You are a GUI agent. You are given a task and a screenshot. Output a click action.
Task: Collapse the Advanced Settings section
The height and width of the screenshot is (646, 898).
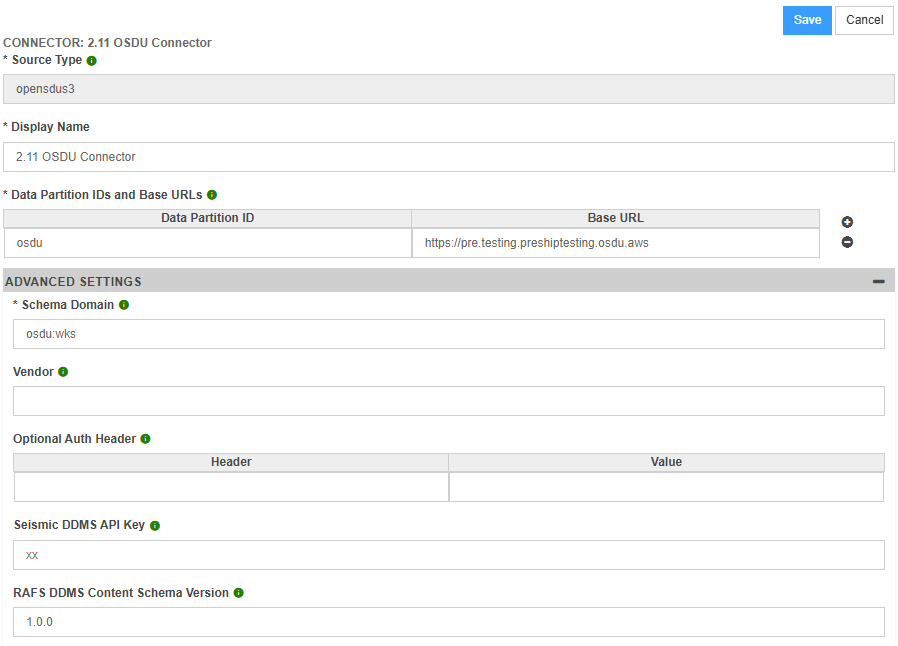point(879,281)
